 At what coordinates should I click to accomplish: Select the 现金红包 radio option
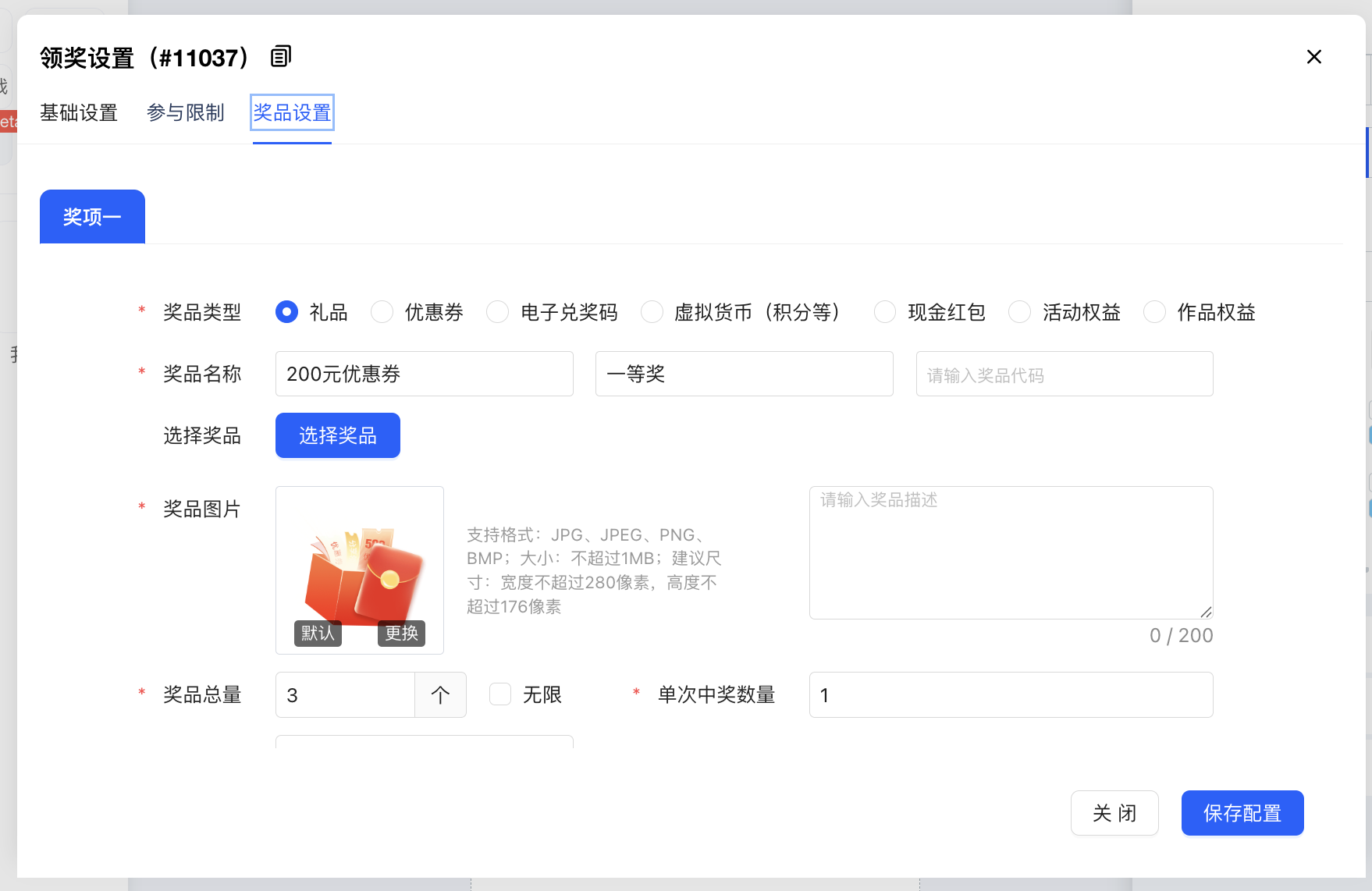pyautogui.click(x=885, y=312)
